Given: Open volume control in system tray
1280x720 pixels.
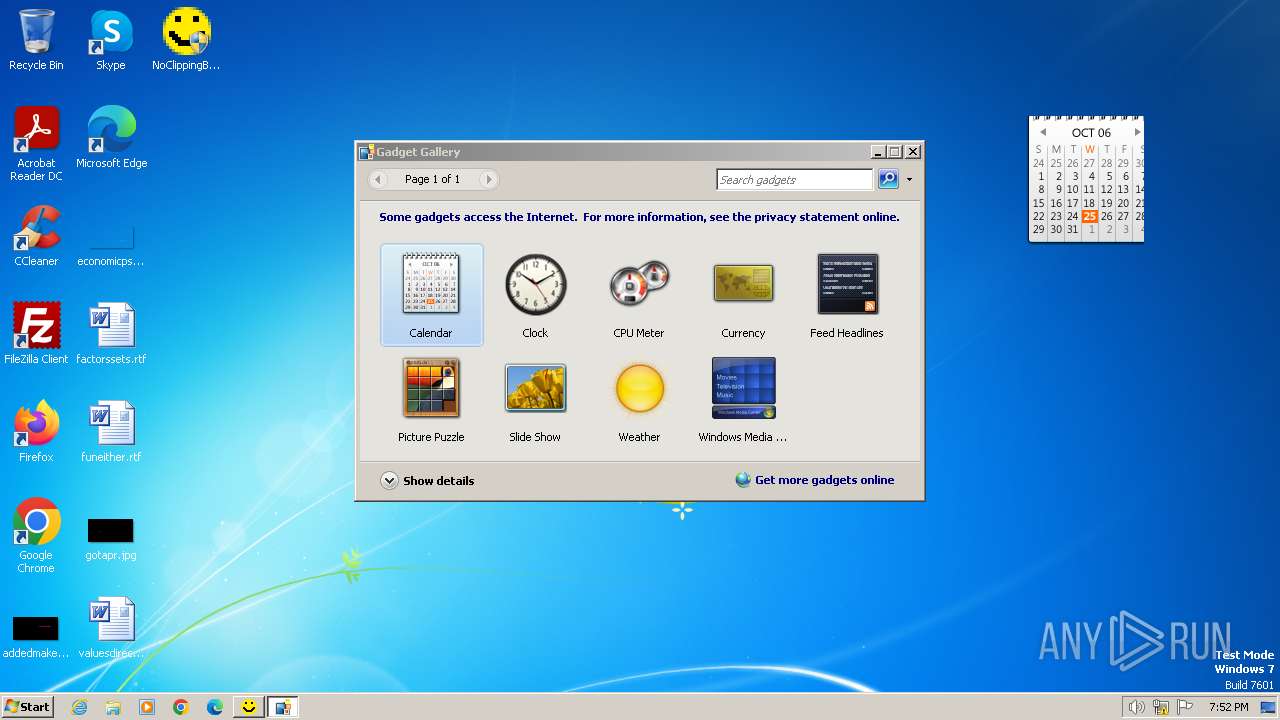Looking at the screenshot, I should [1136, 707].
